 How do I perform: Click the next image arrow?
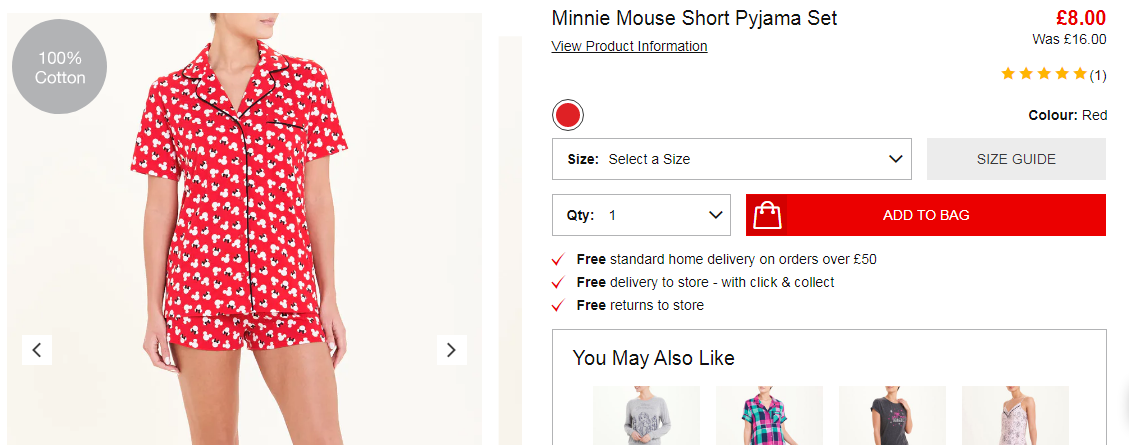451,350
